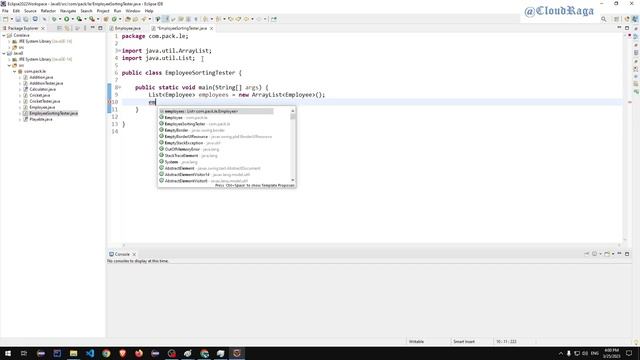Open the Window menu
The height and width of the screenshot is (360, 640).
click(133, 11)
